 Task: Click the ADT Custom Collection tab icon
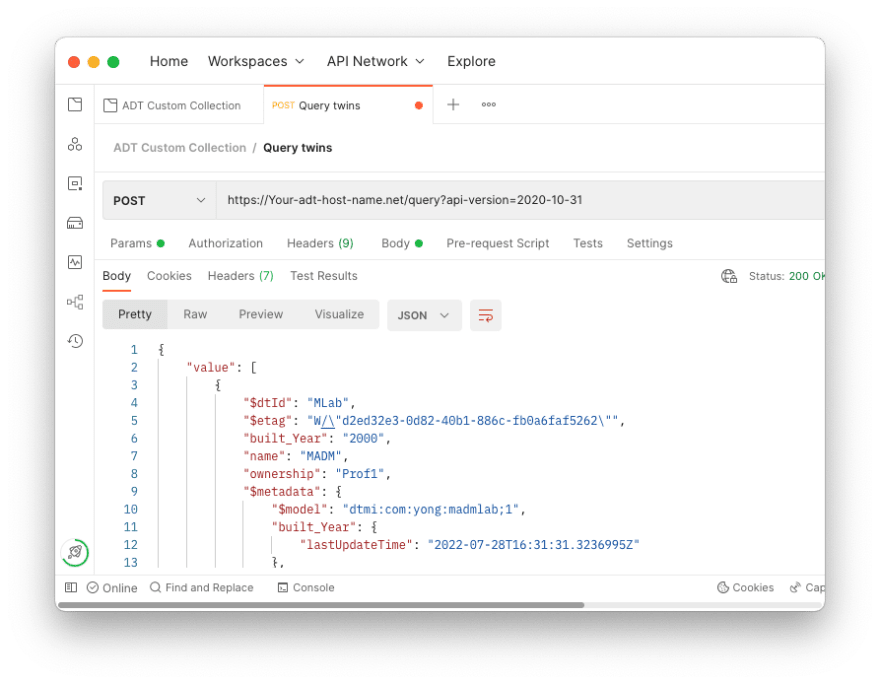coord(111,105)
